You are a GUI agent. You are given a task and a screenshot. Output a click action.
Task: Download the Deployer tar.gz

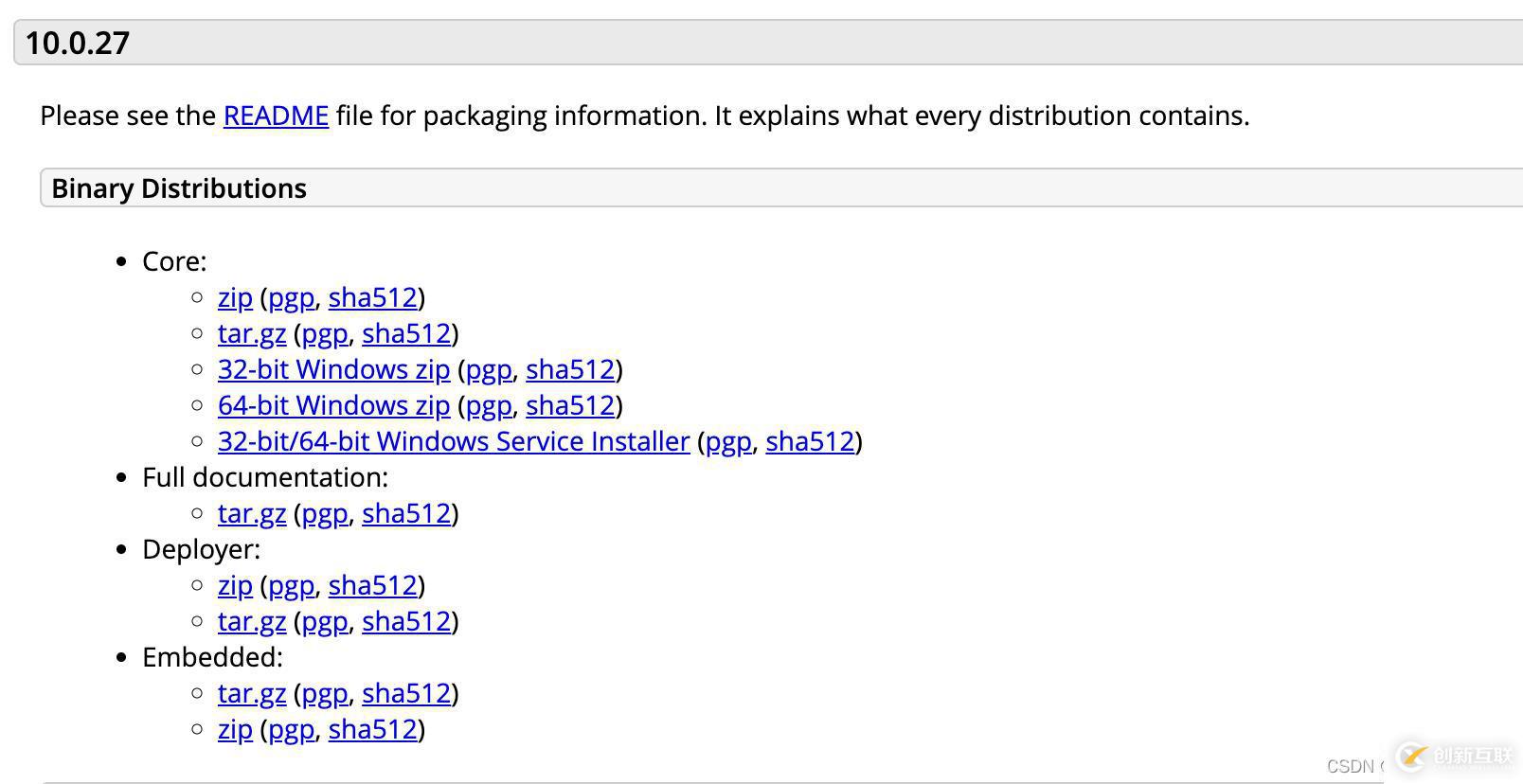coord(252,621)
